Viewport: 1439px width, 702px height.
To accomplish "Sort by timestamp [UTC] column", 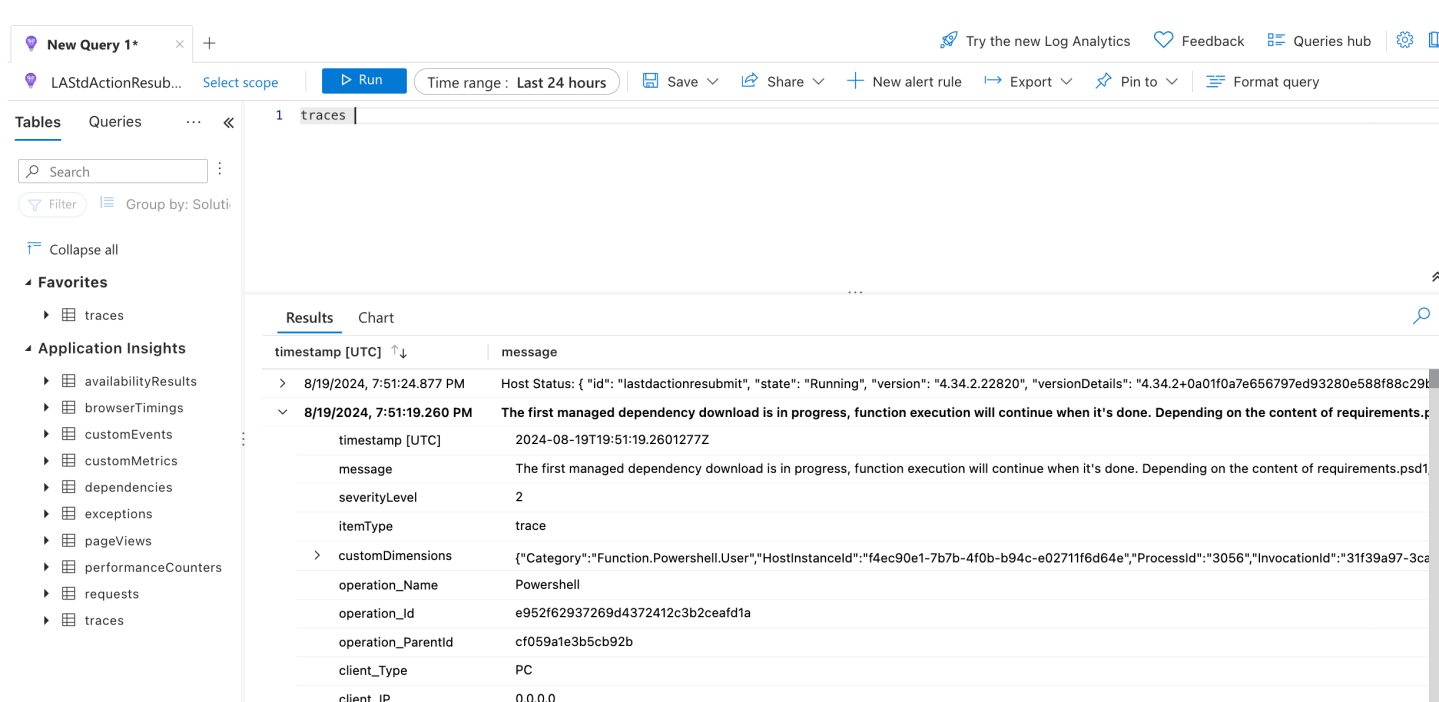I will click(340, 352).
